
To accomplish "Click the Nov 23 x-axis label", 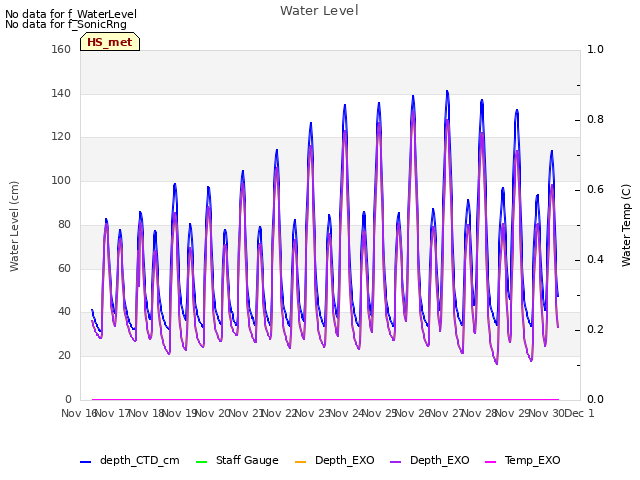I will (312, 413).
